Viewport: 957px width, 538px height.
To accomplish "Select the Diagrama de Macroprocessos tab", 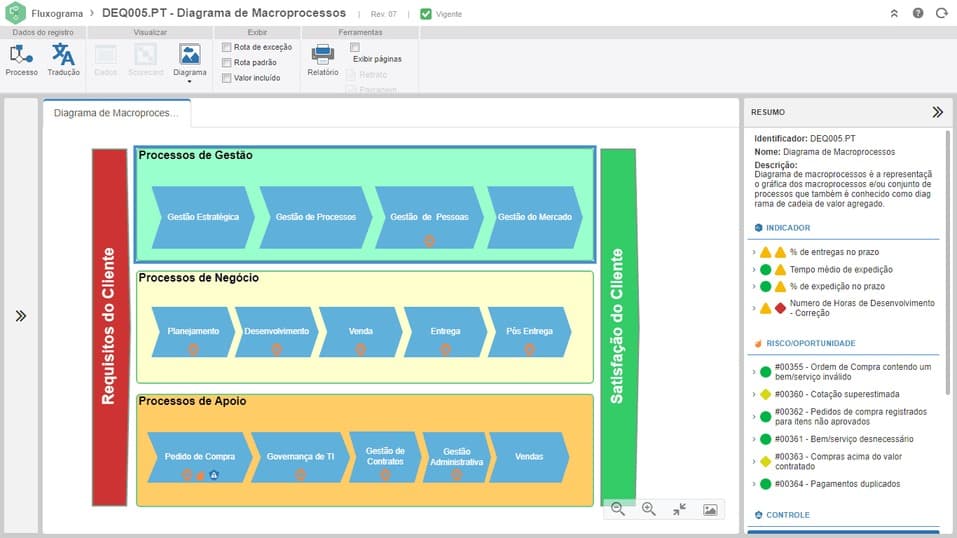I will (x=116, y=113).
